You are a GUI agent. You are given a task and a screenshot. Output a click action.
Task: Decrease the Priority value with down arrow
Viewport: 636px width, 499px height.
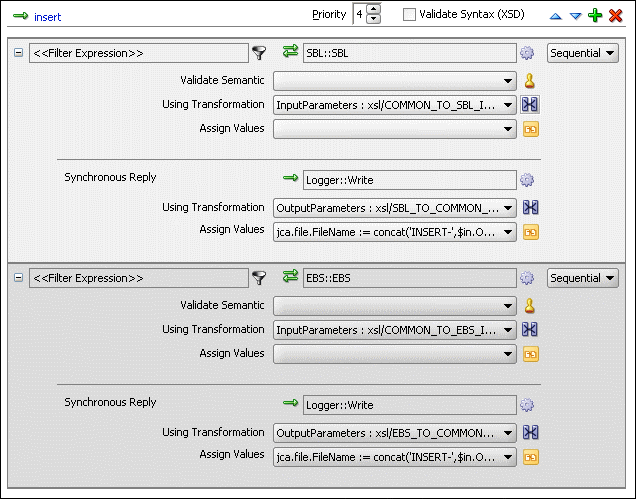click(373, 19)
